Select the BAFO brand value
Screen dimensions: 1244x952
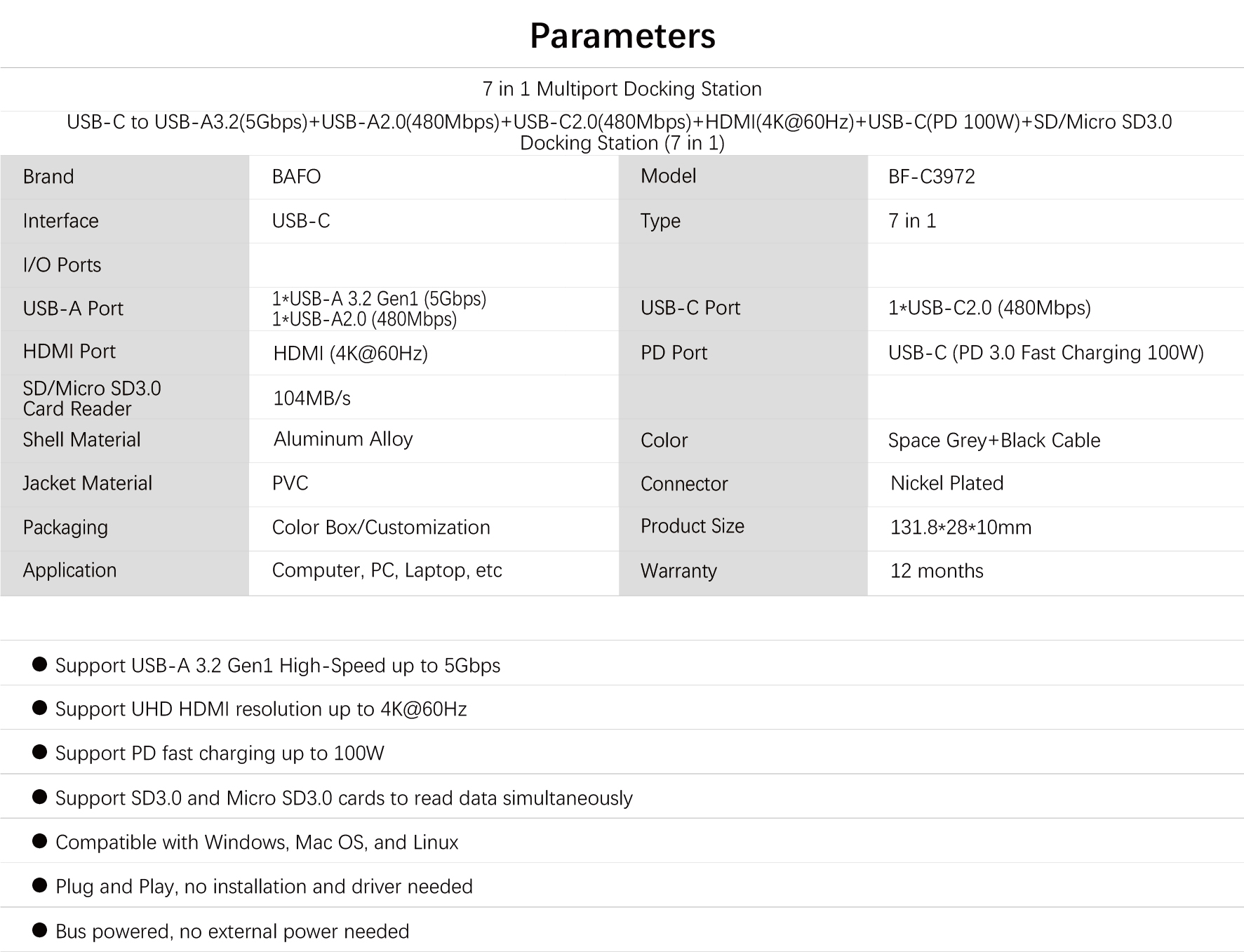click(296, 176)
